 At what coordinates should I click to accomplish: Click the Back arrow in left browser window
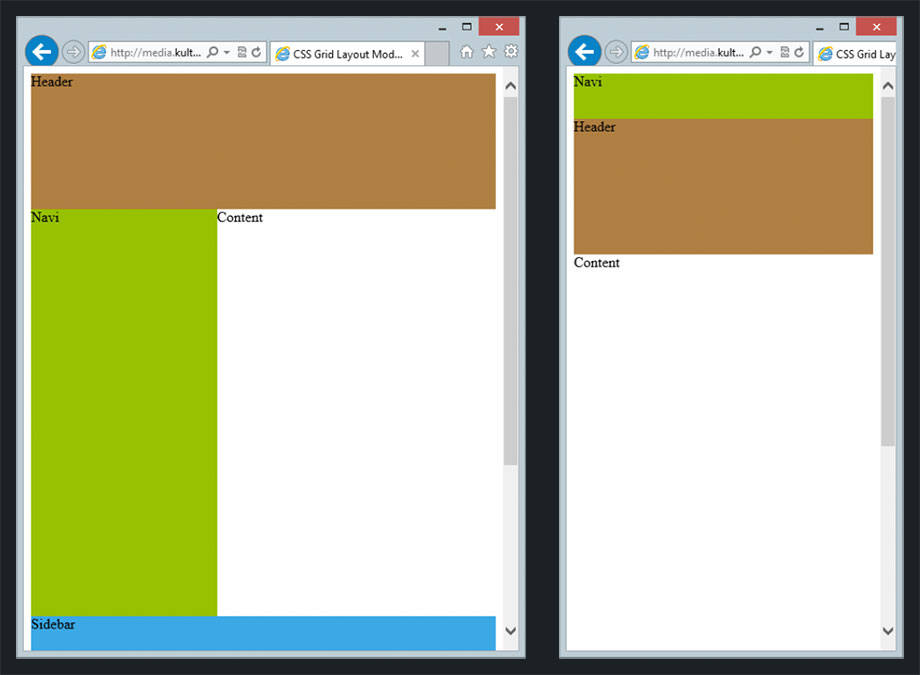coord(41,52)
